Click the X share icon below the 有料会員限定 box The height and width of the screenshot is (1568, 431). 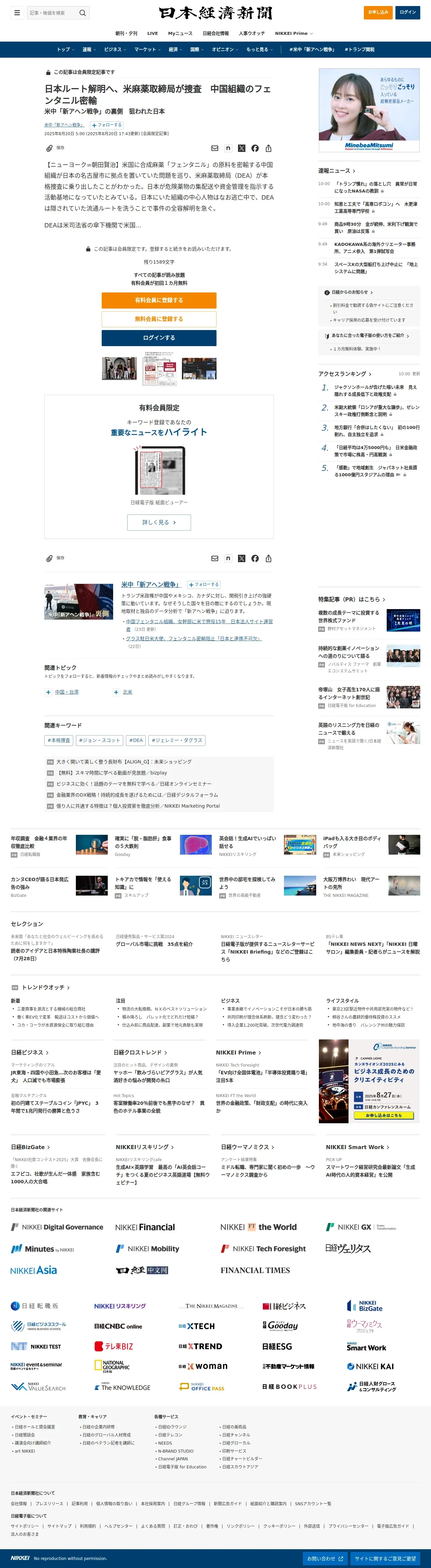pos(242,558)
